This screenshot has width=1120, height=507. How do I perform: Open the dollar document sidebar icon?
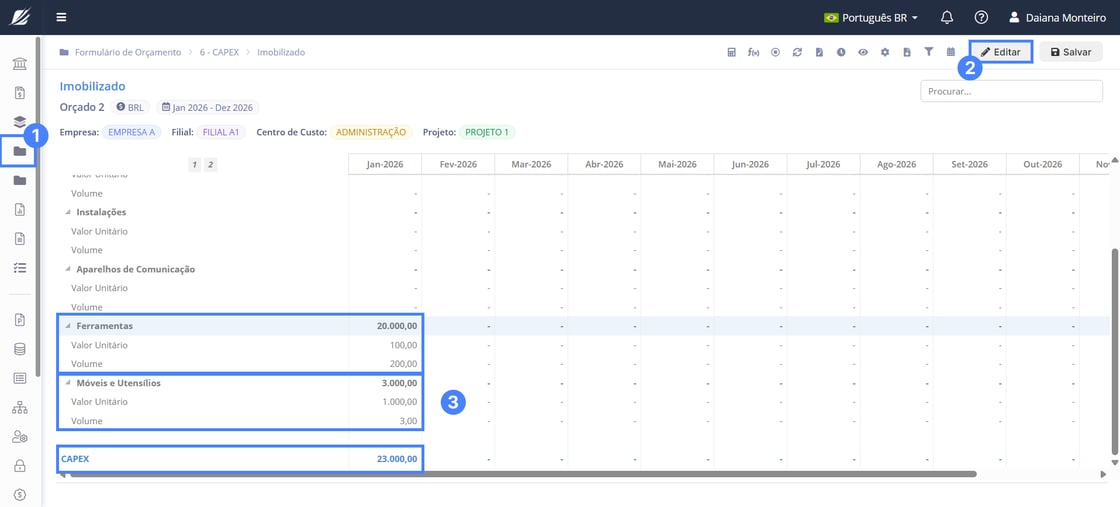tap(20, 93)
